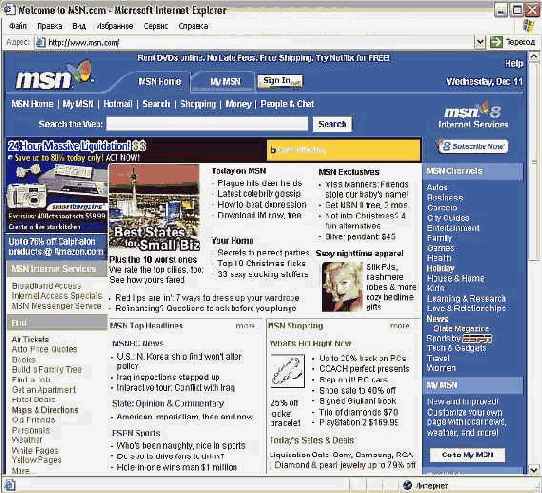Image resolution: width=542 pixels, height=493 pixels.
Task: Click the Iraq inspections stepped up headline
Action: click(x=168, y=377)
